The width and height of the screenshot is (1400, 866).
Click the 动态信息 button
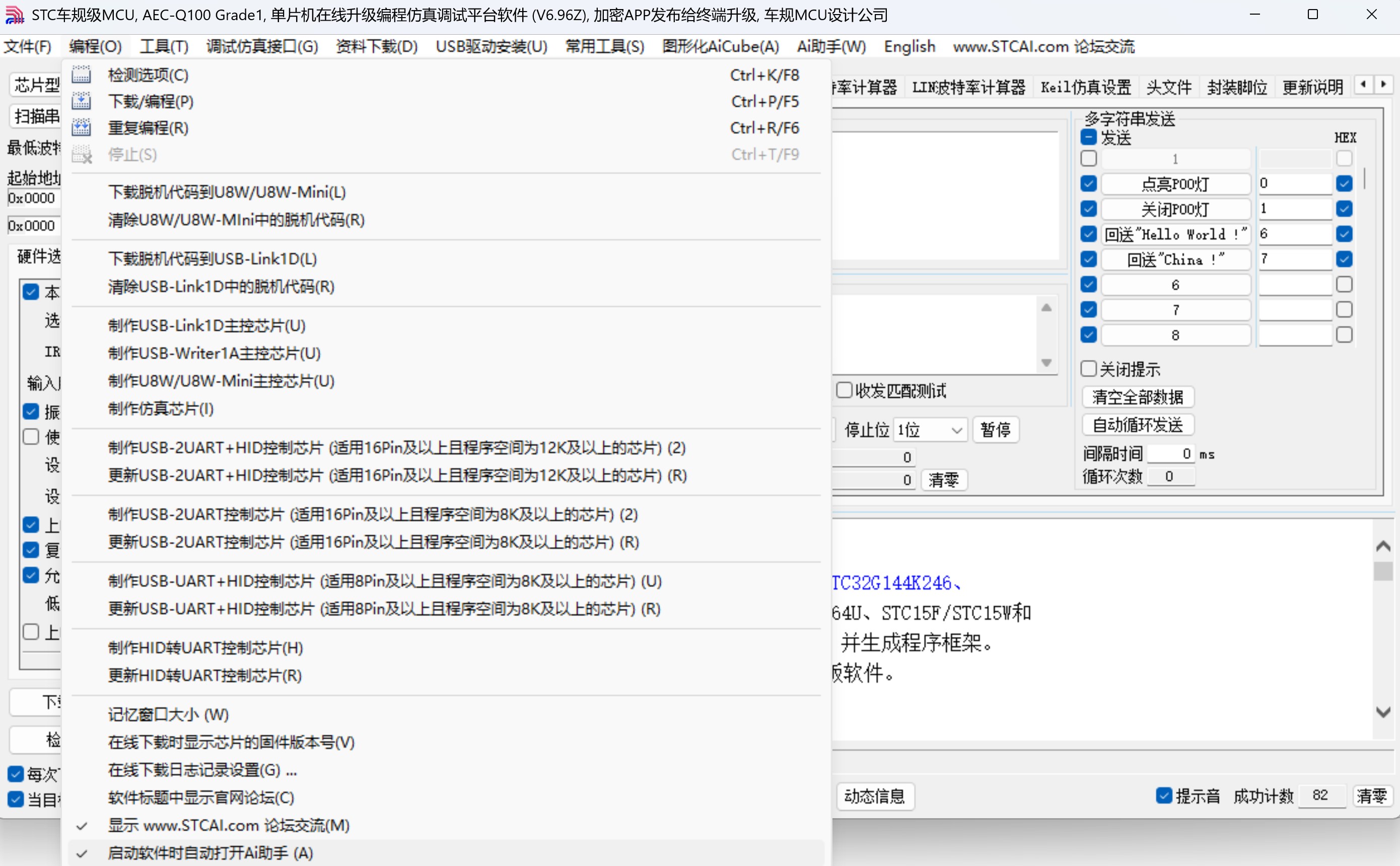(875, 796)
